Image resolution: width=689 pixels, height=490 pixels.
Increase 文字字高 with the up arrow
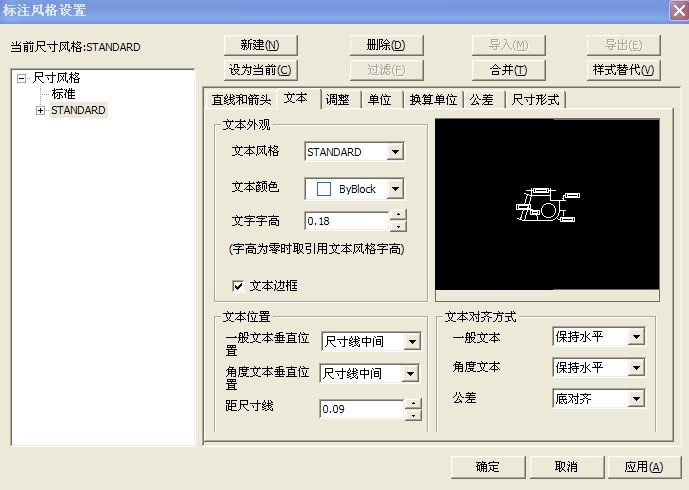click(x=398, y=215)
